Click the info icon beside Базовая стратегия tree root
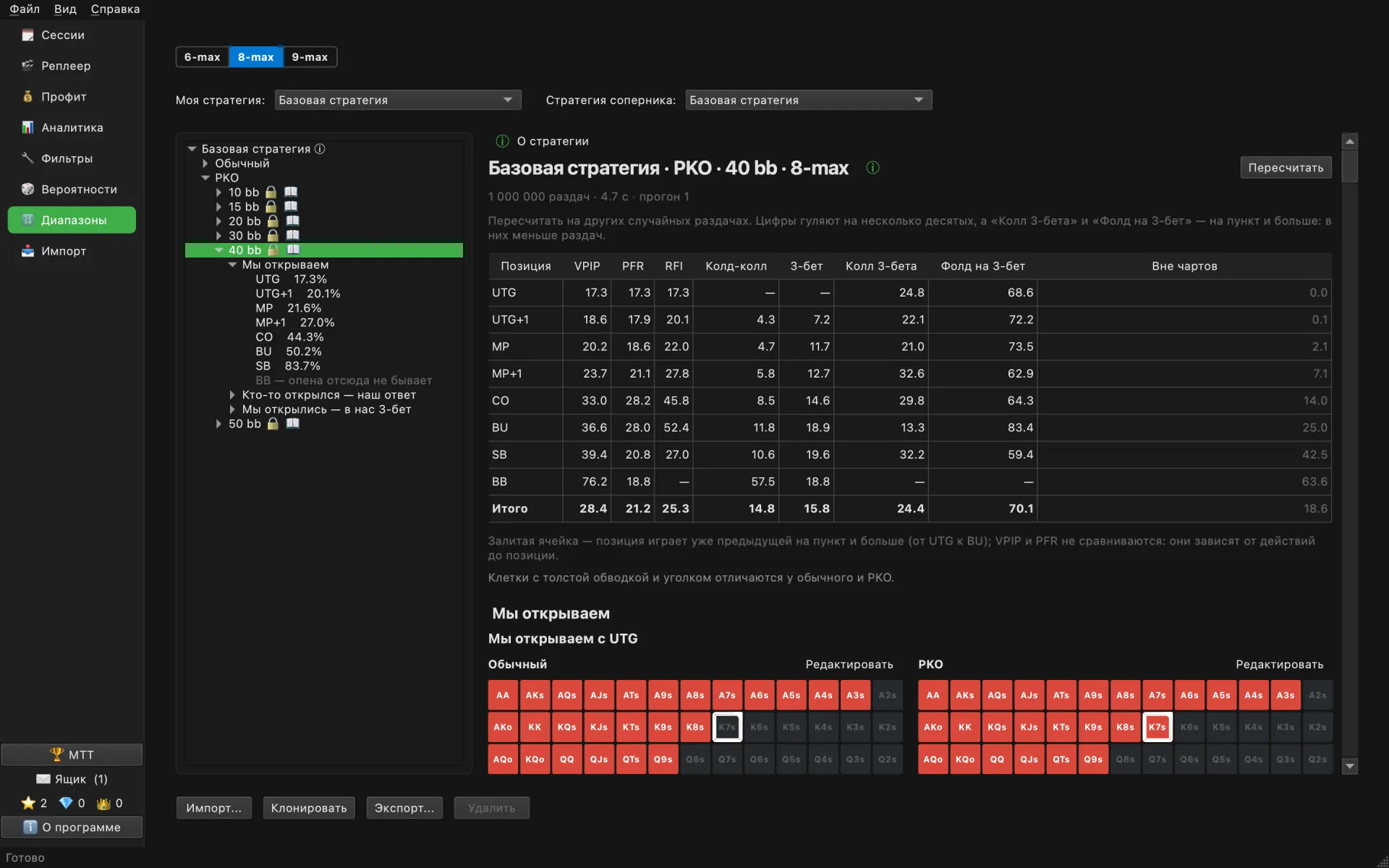This screenshot has height=868, width=1389. 320,149
